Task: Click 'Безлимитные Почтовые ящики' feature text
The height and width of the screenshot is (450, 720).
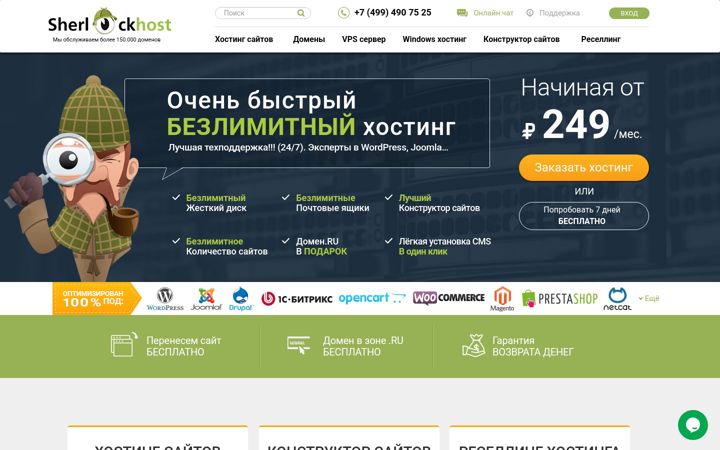Action: click(332, 203)
